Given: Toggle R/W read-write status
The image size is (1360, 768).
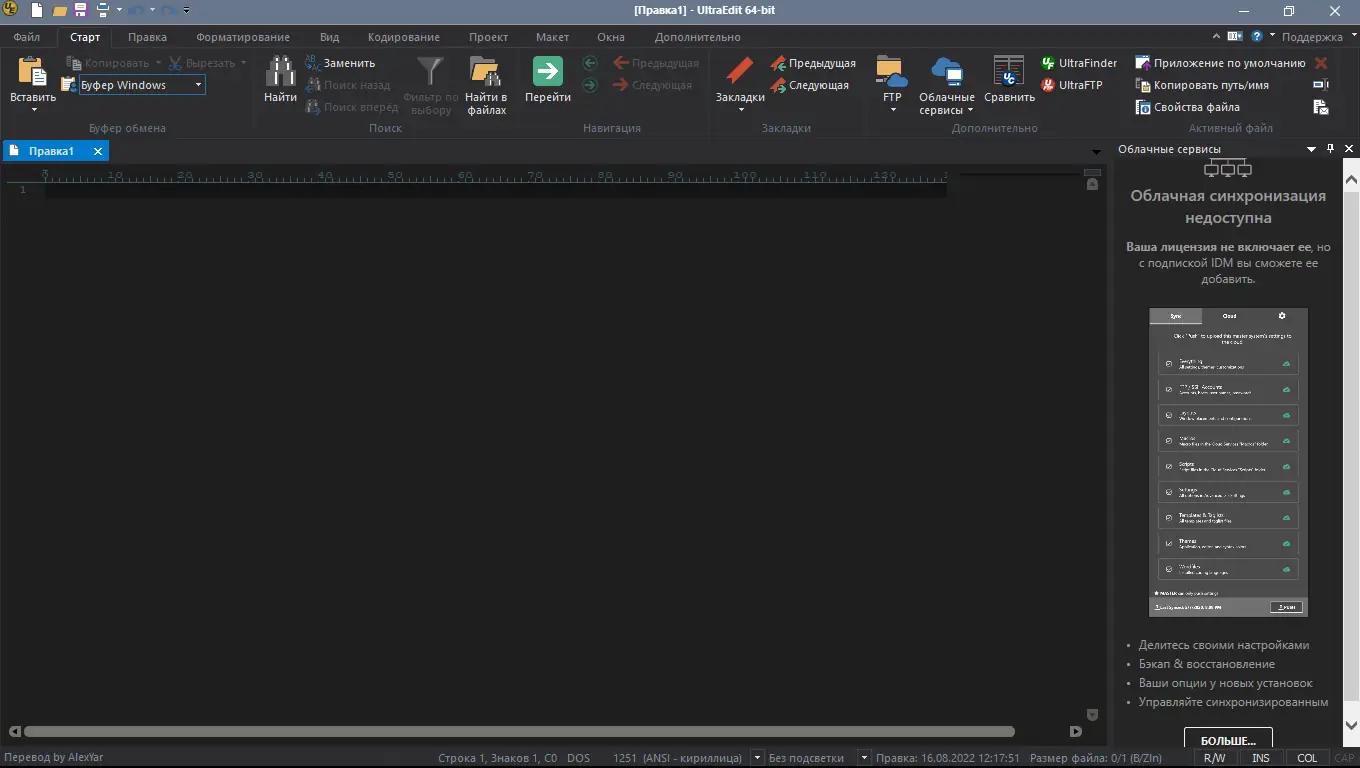Looking at the screenshot, I should (x=1215, y=758).
